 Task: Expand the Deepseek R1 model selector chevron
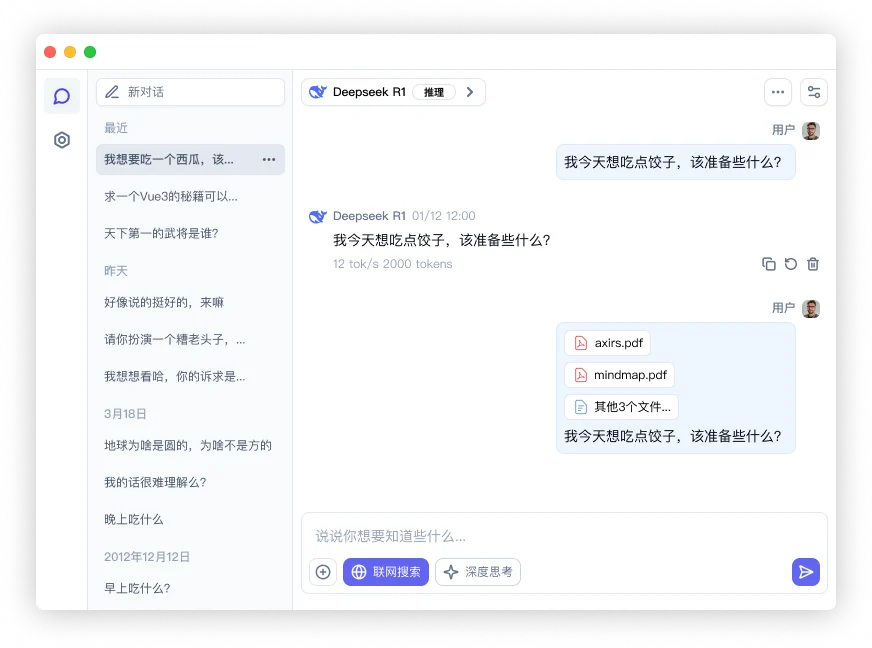[469, 91]
